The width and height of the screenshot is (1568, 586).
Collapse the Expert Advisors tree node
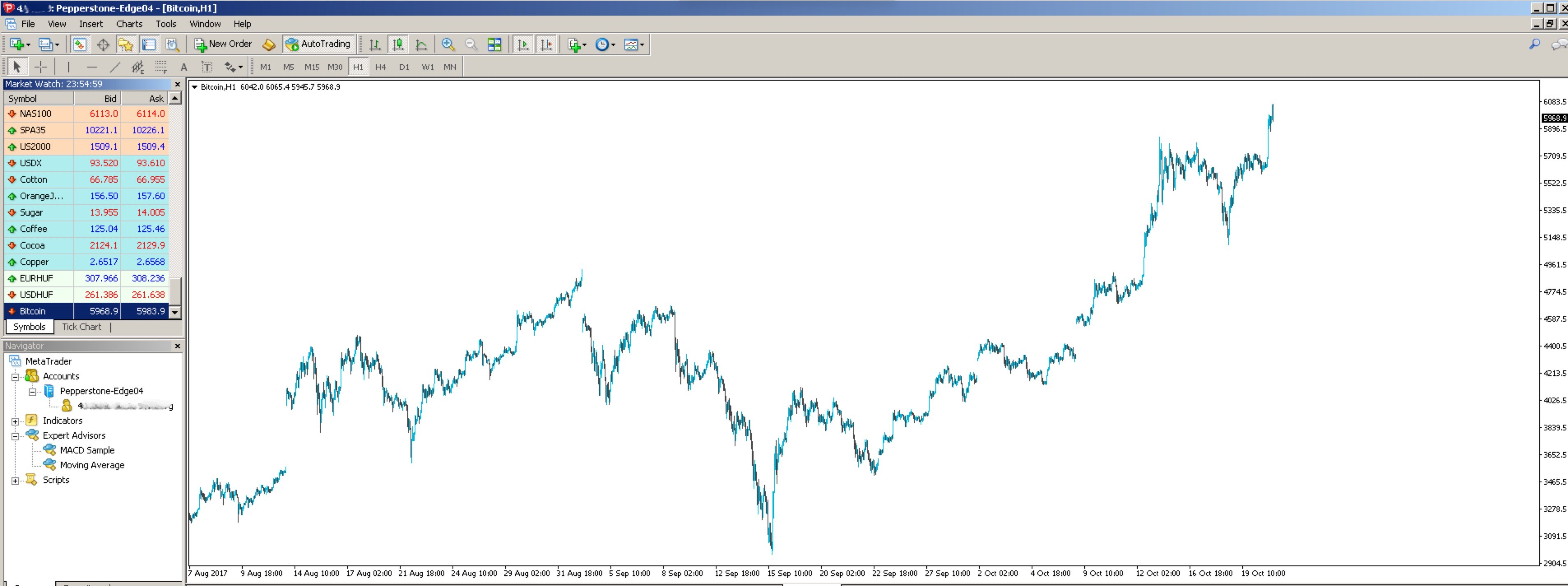[15, 435]
